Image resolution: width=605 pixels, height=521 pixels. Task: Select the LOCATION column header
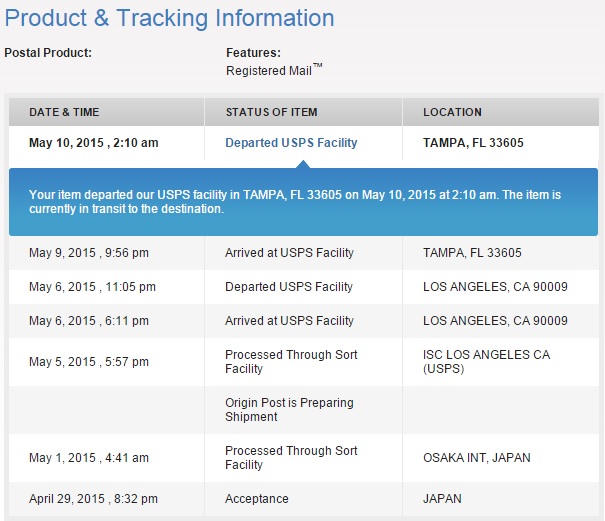[x=452, y=112]
